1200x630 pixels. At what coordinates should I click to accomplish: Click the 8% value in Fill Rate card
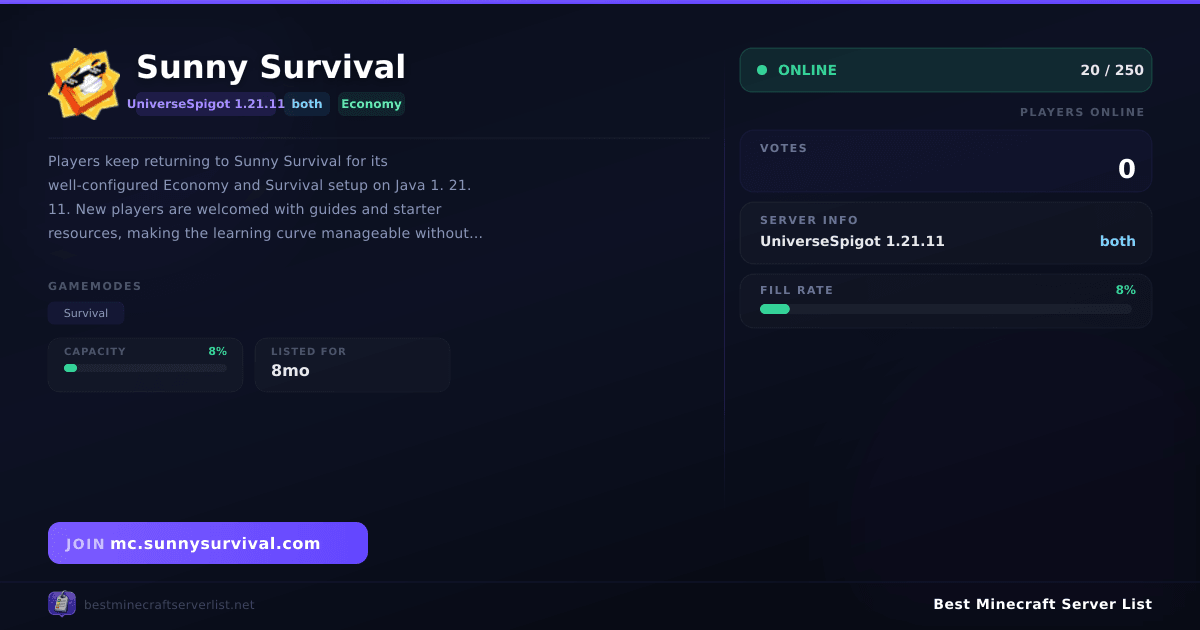(1126, 290)
